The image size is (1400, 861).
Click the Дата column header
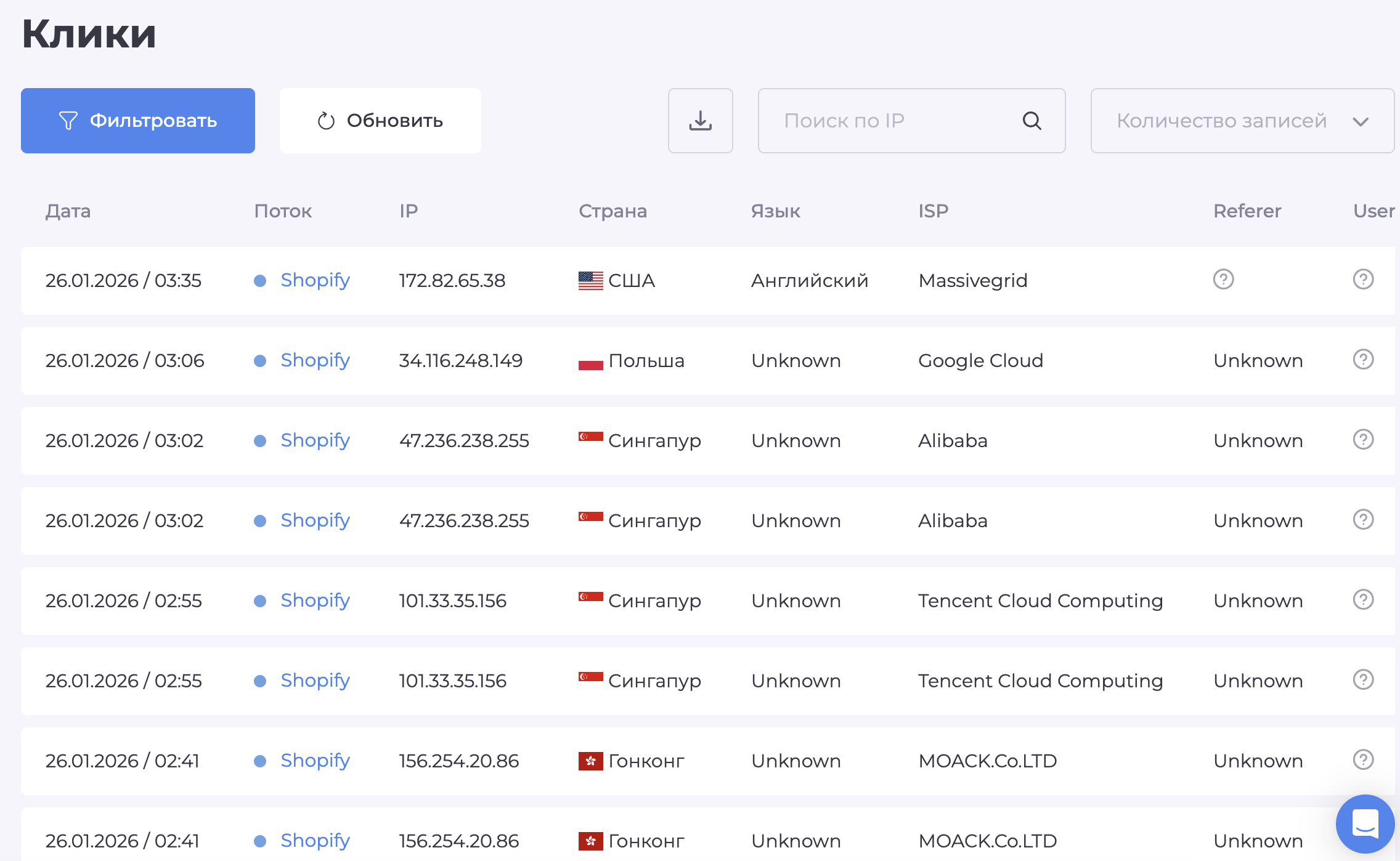point(68,211)
